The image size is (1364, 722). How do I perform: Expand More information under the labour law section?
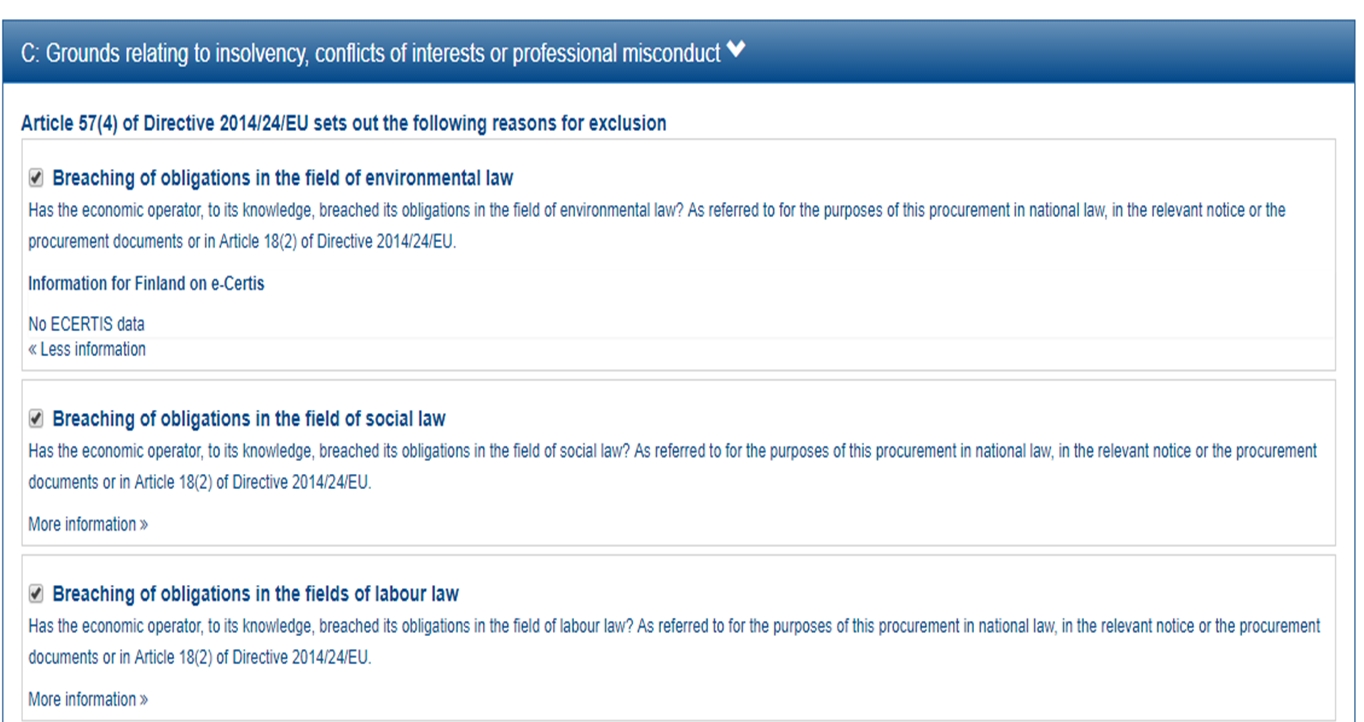[x=83, y=699]
